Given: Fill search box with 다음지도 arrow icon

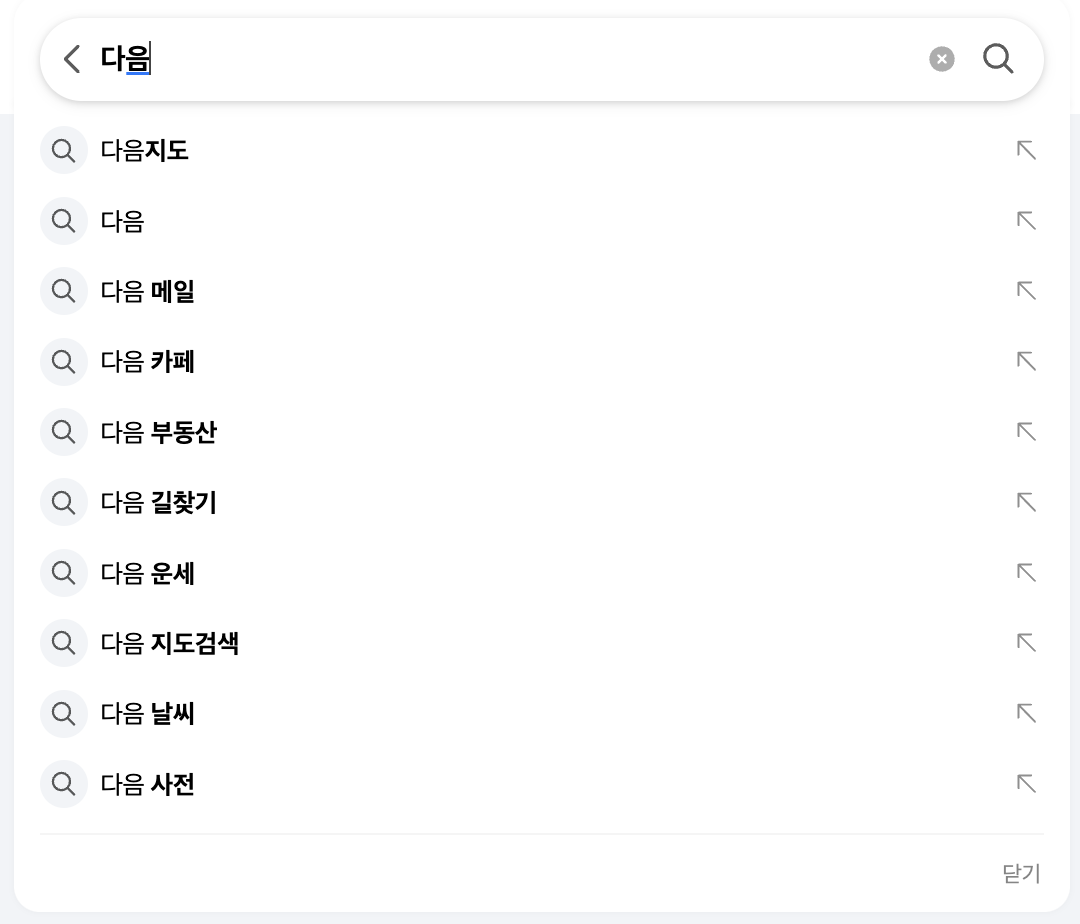Looking at the screenshot, I should point(1026,151).
